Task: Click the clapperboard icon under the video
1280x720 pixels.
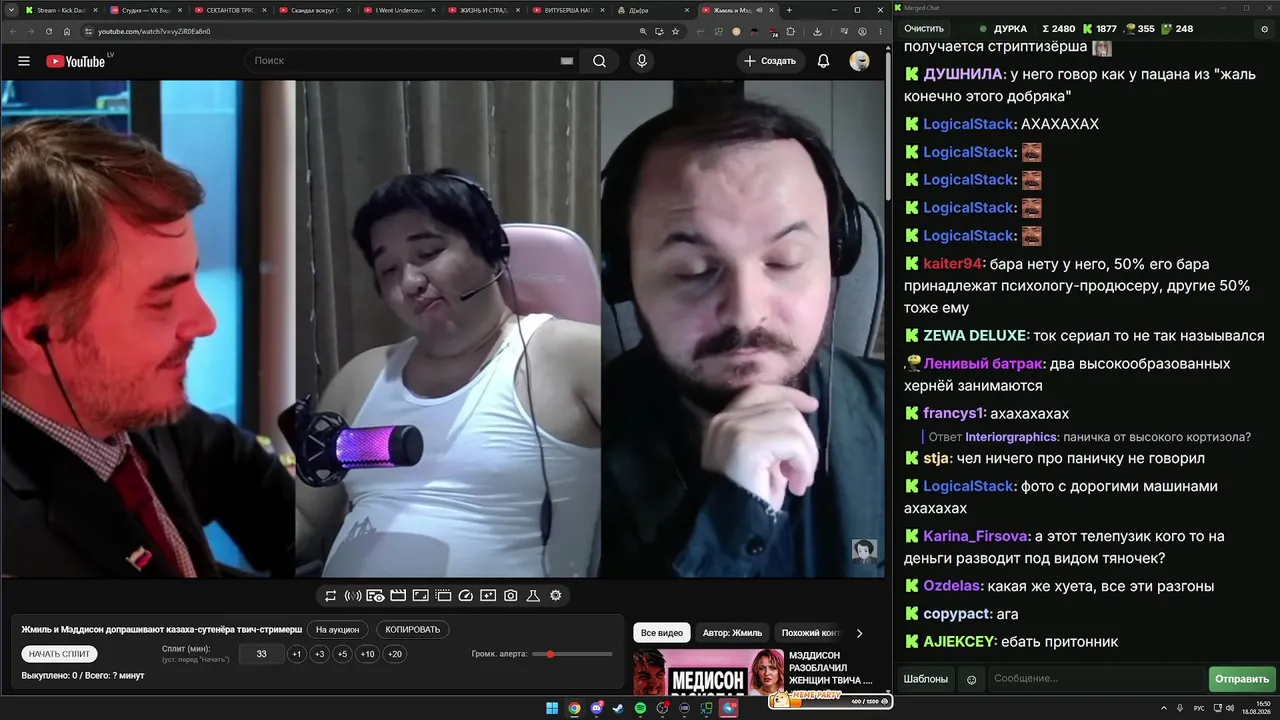Action: 398,596
